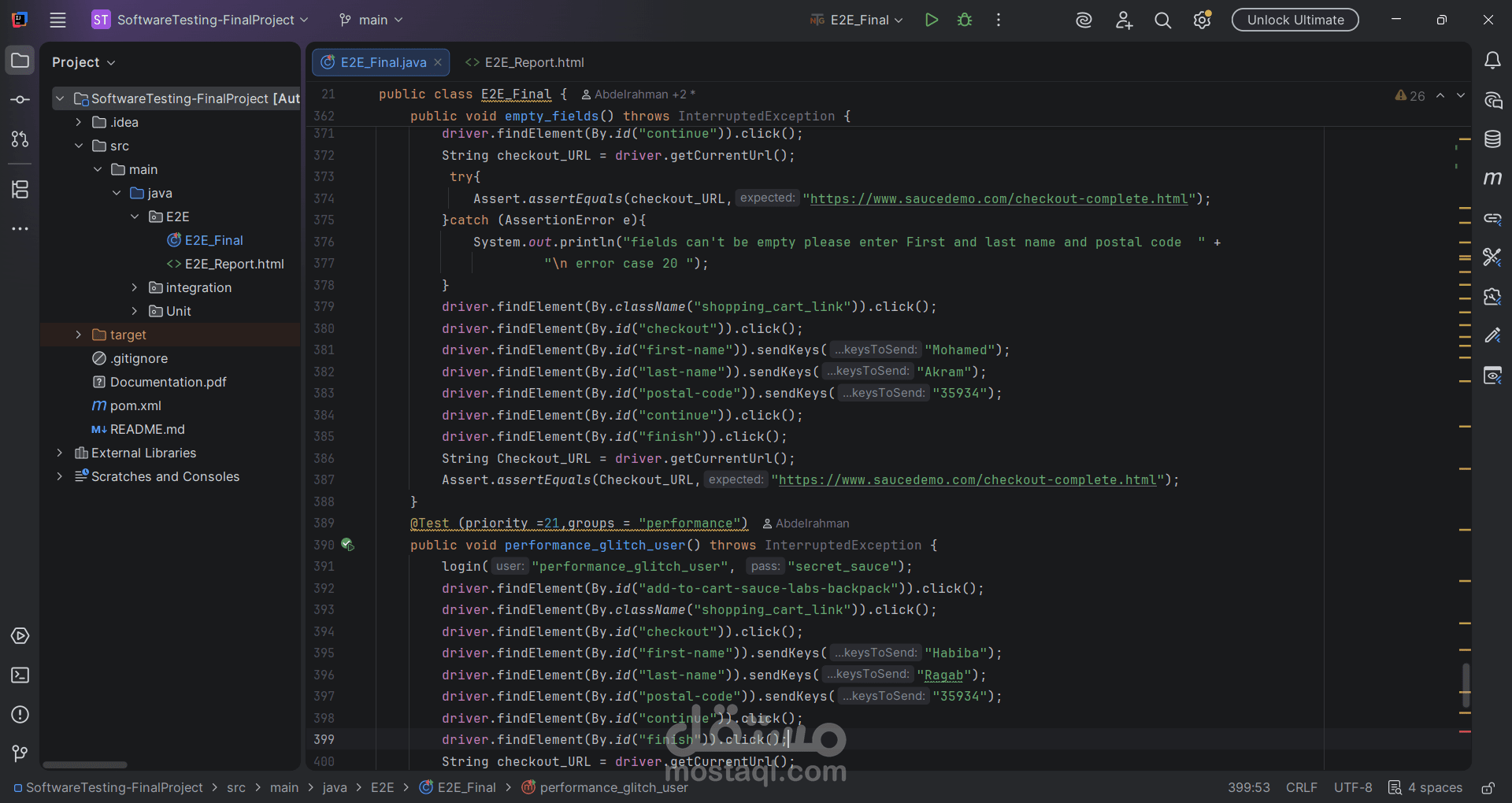
Task: Open the Git tool window
Action: point(20,754)
